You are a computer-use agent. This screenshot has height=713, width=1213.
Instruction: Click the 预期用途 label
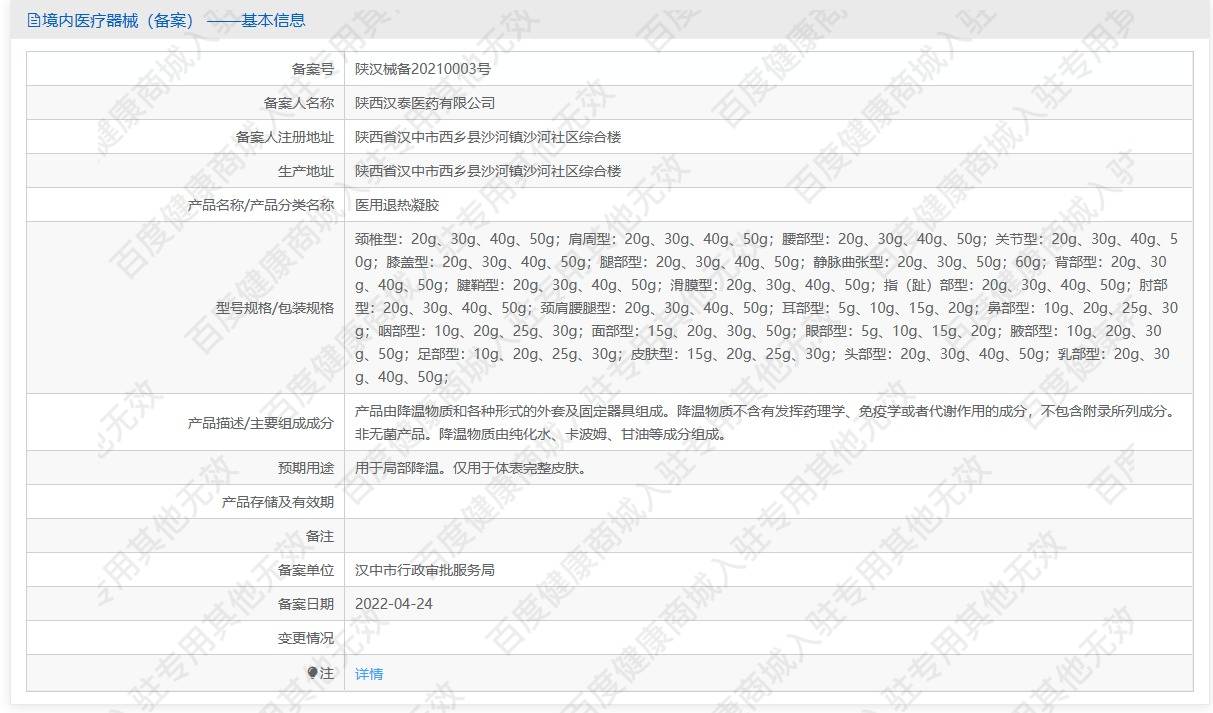(306, 468)
